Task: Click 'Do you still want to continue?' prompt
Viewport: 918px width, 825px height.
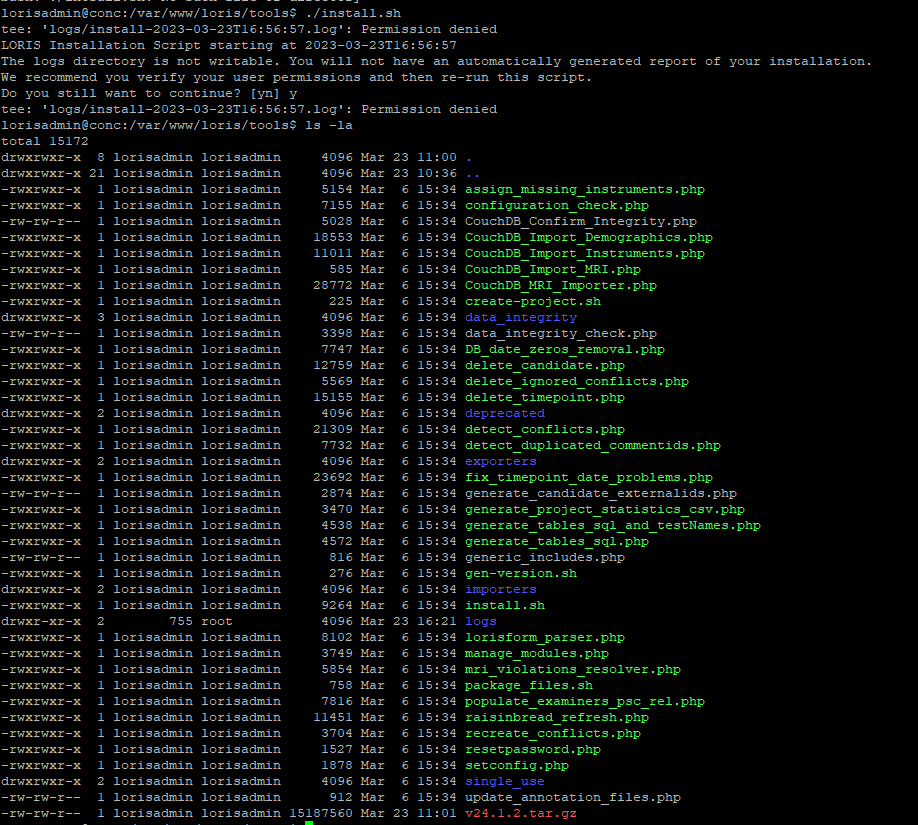Action: point(149,94)
